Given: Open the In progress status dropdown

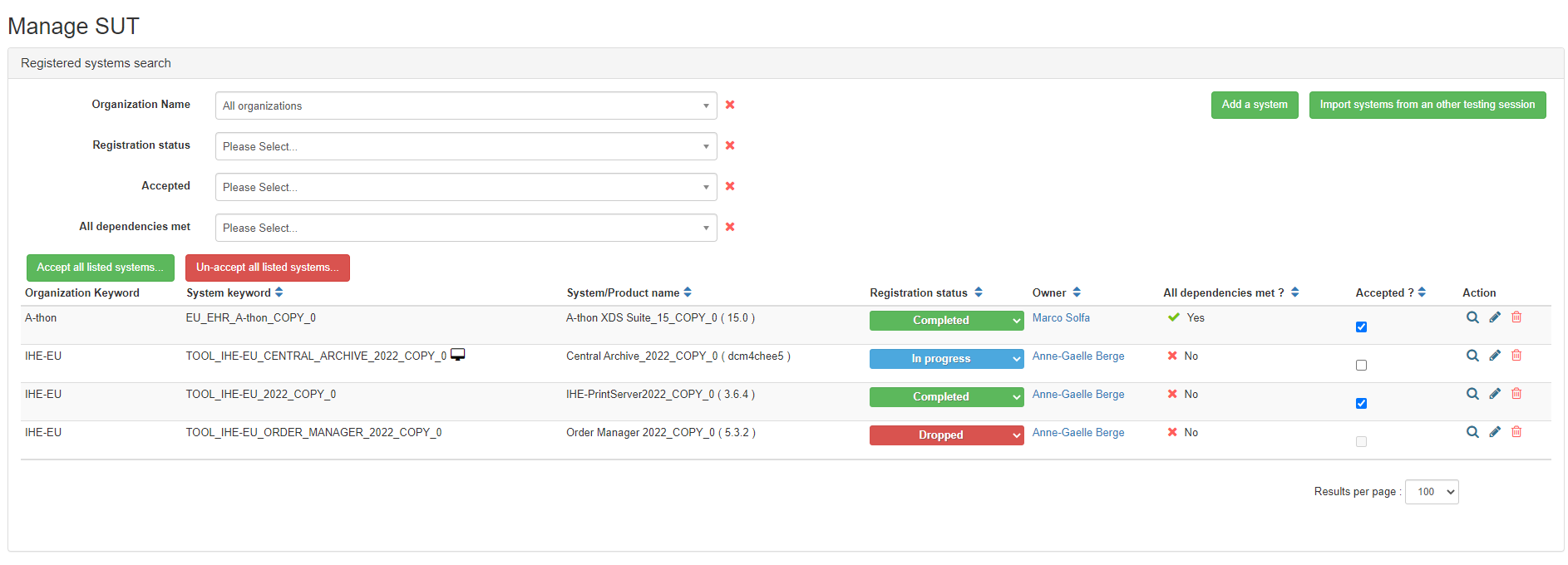Looking at the screenshot, I should click(946, 359).
